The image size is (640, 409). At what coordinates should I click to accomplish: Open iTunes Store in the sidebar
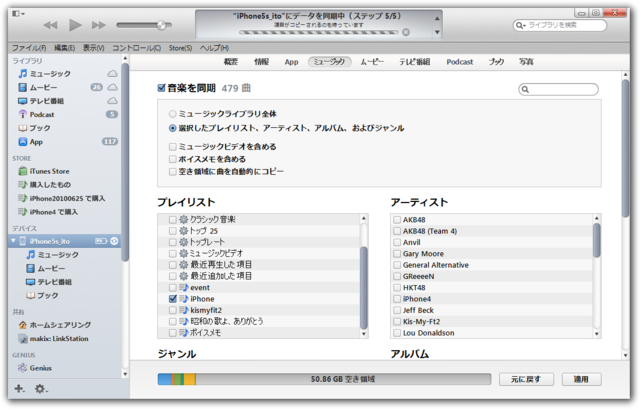point(44,171)
